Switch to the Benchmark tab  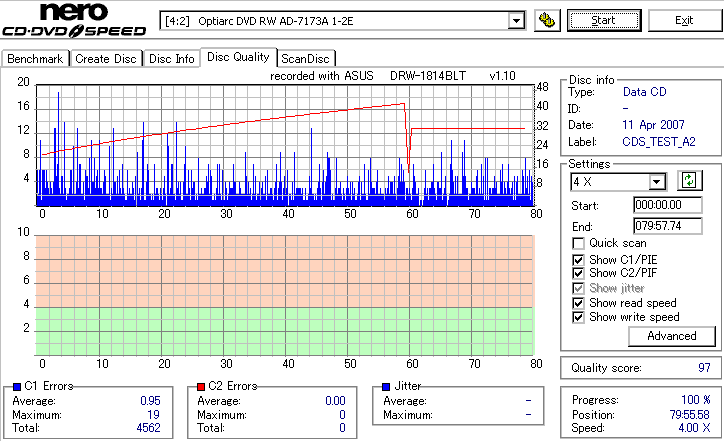(x=35, y=59)
